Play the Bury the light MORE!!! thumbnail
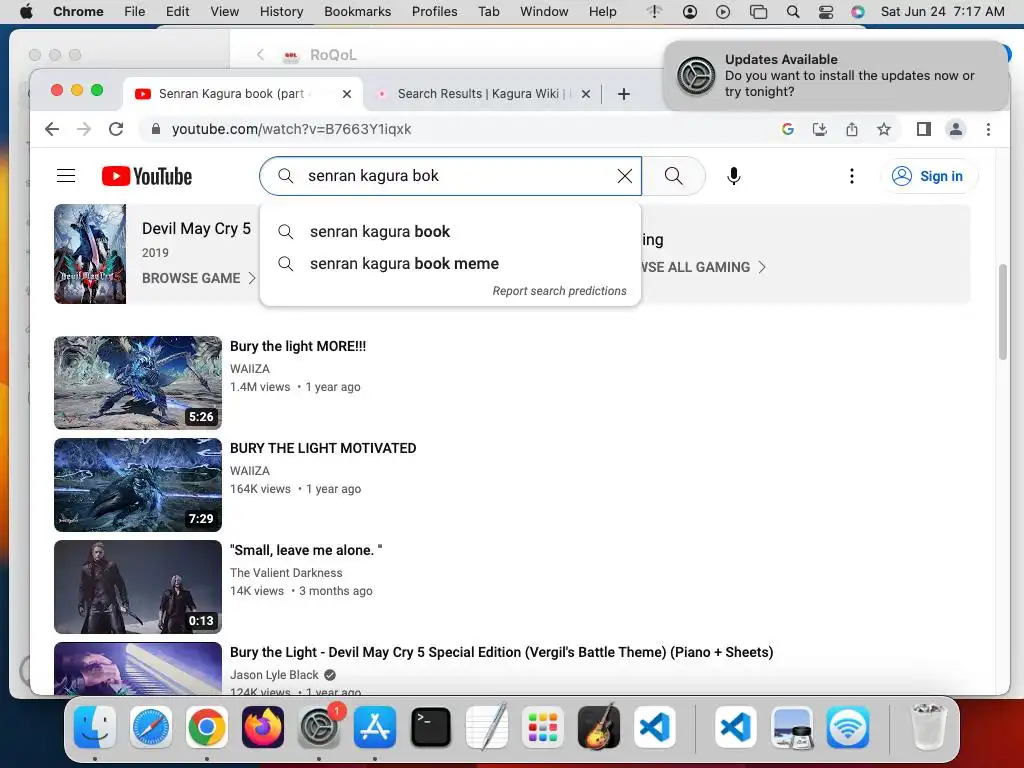 138,383
